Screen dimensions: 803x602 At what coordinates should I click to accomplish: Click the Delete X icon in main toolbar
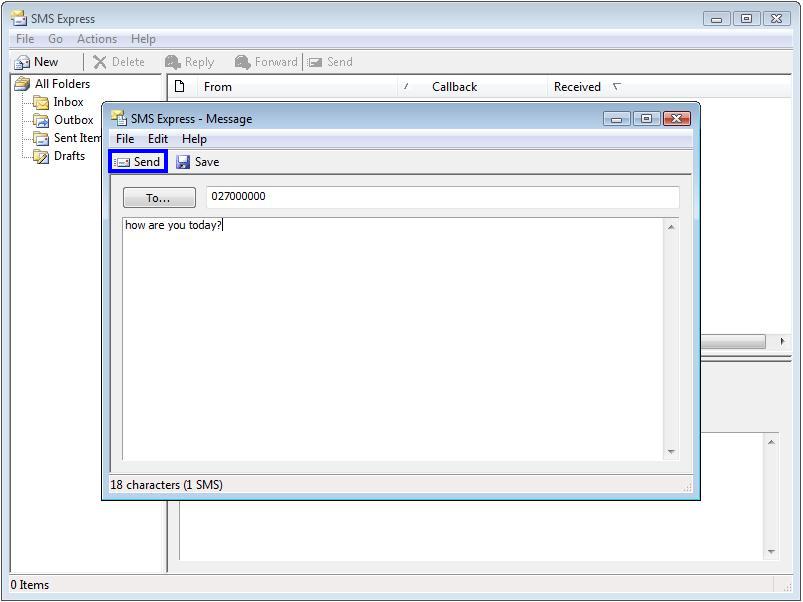[100, 62]
